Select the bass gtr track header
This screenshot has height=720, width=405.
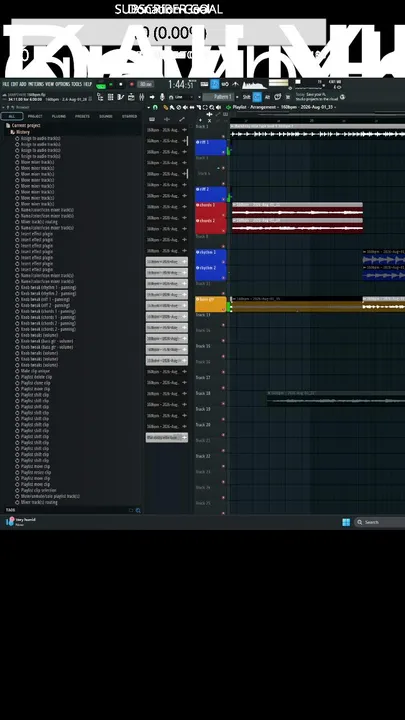(211, 304)
